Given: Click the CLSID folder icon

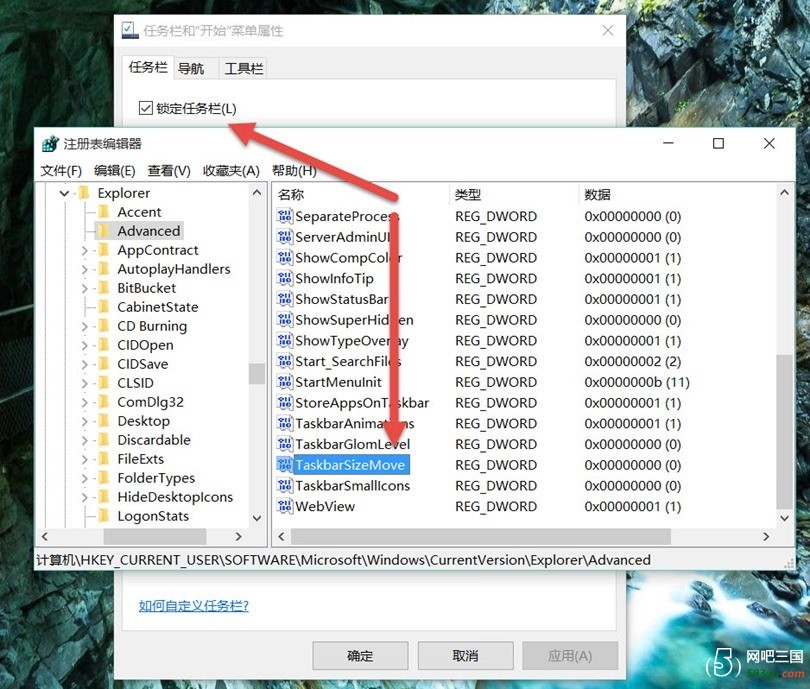Looking at the screenshot, I should 104,383.
